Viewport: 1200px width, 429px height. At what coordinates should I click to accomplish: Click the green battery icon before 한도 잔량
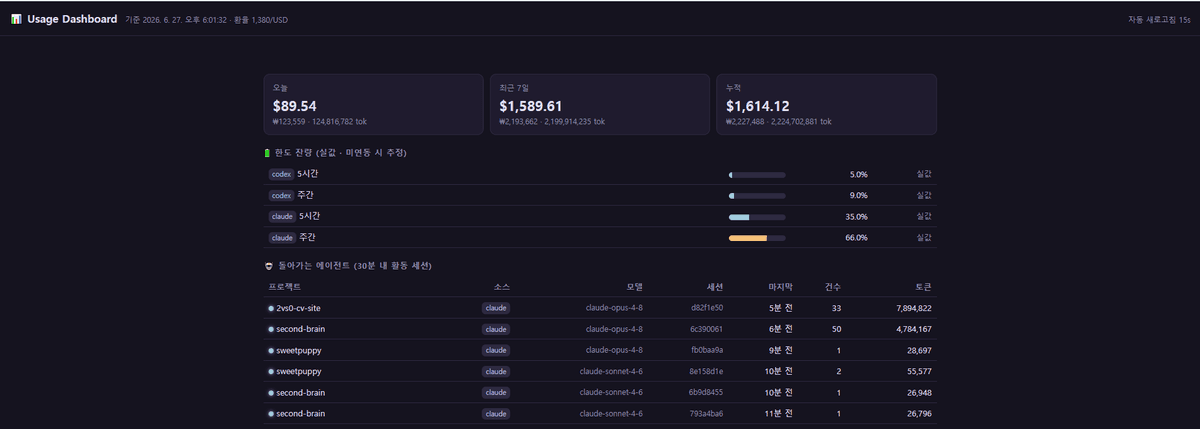267,153
